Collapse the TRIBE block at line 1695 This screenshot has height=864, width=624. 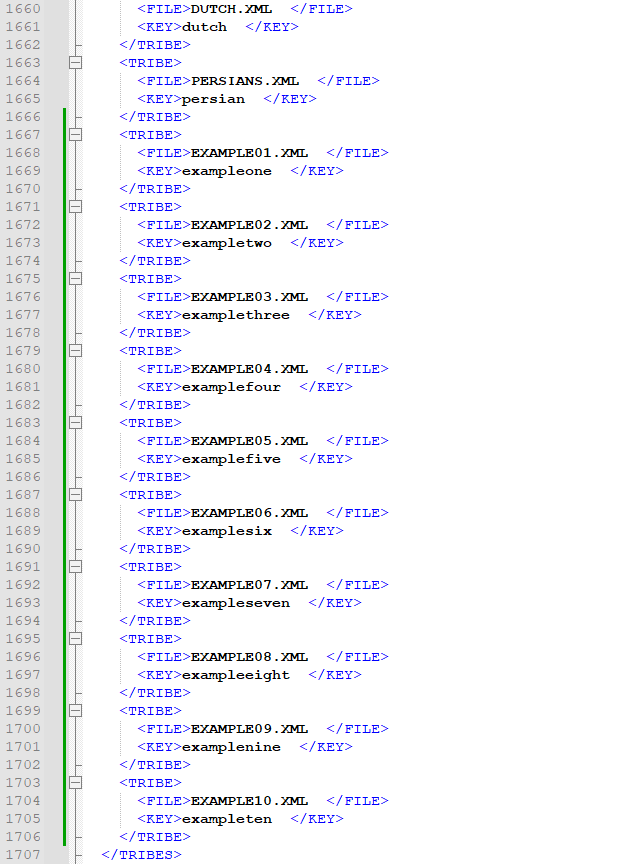[x=76, y=639]
